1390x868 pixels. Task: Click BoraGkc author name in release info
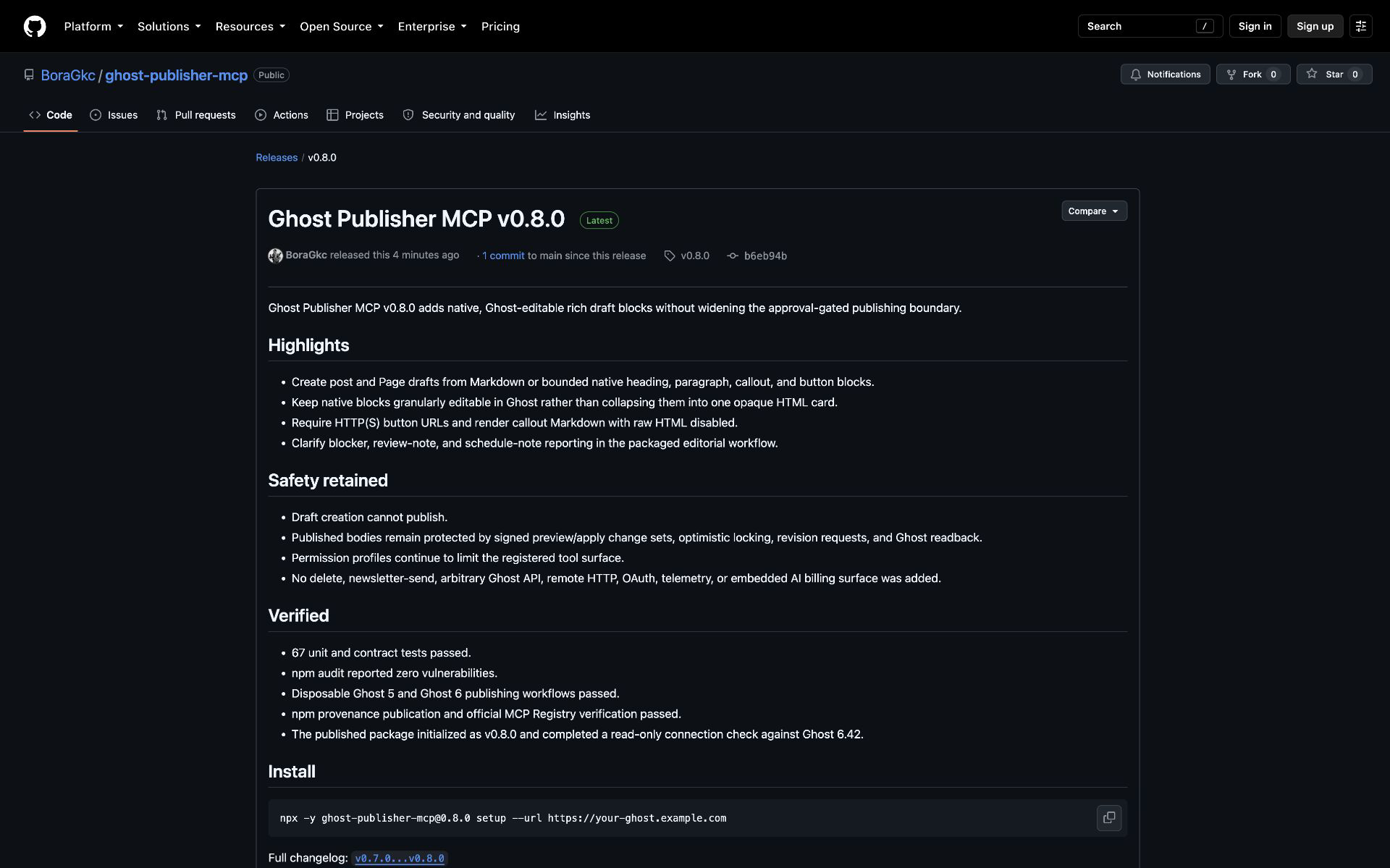pos(306,255)
